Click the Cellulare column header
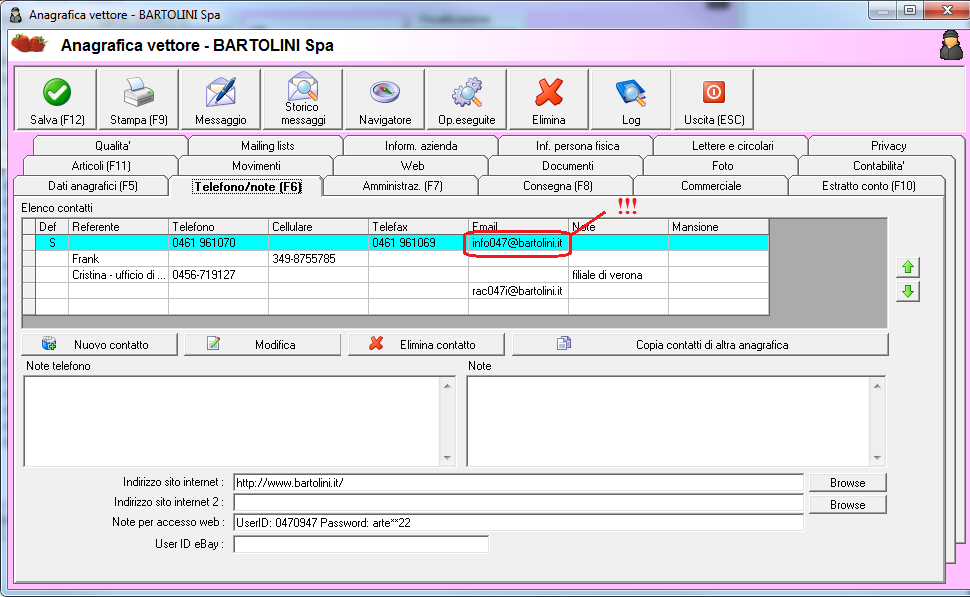 318,227
